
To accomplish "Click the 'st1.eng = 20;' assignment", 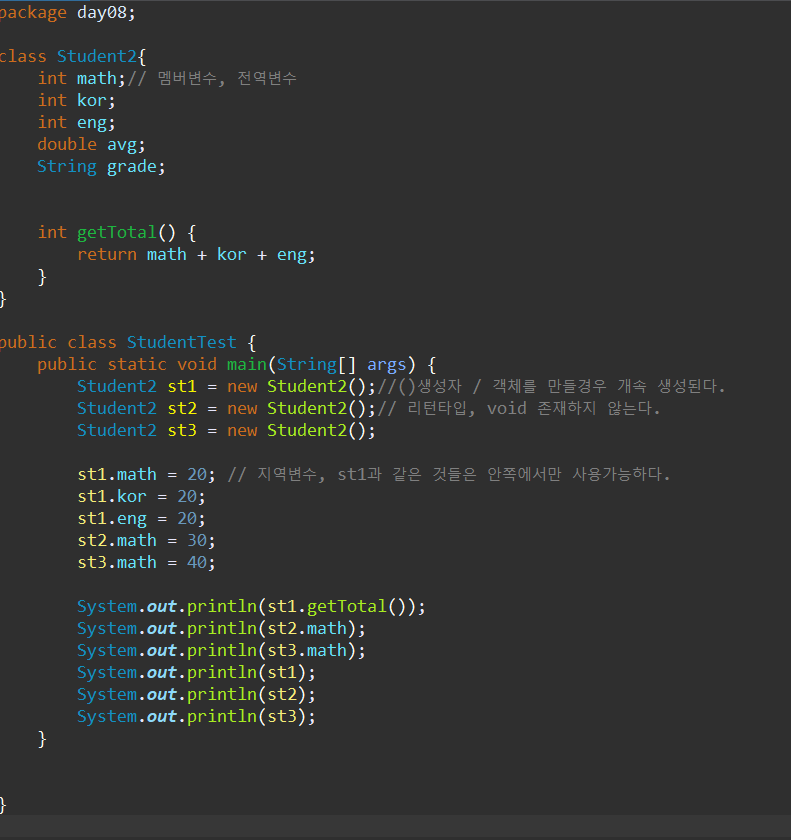I will click(141, 518).
